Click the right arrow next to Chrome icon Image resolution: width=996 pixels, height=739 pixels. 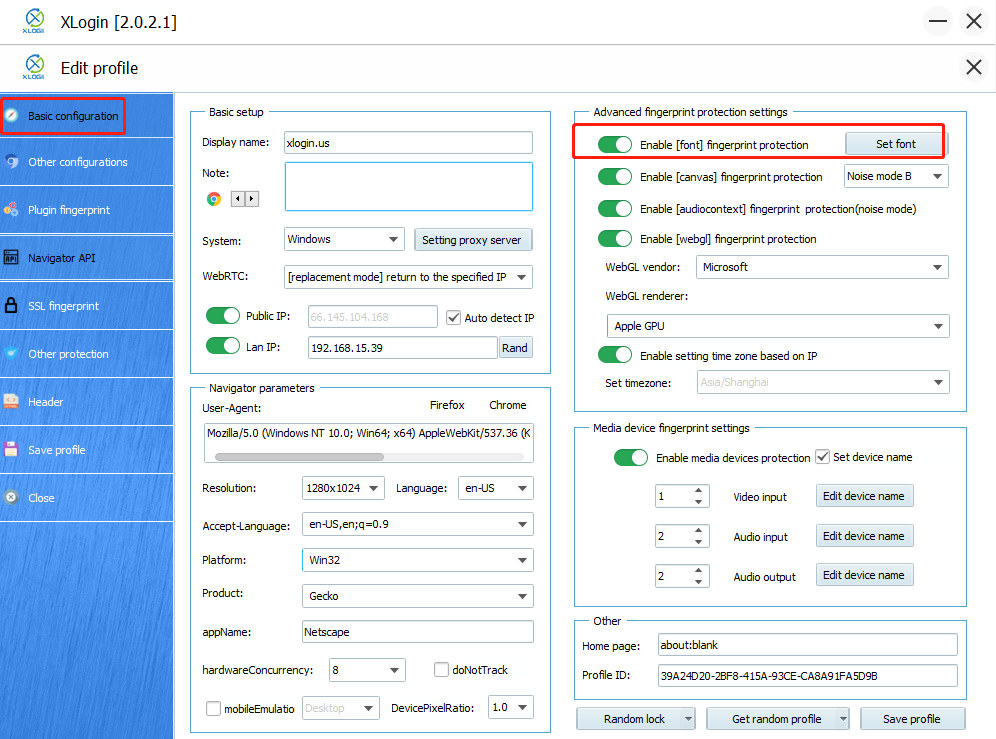(x=252, y=199)
